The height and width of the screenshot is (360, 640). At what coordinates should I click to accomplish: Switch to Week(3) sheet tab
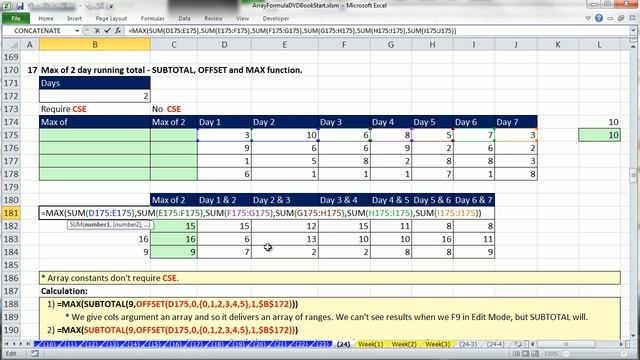438,344
